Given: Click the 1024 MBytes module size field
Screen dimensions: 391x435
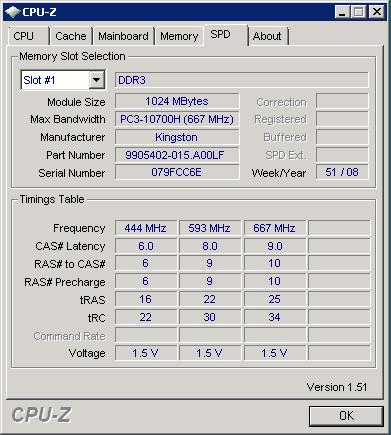Looking at the screenshot, I should (x=177, y=101).
